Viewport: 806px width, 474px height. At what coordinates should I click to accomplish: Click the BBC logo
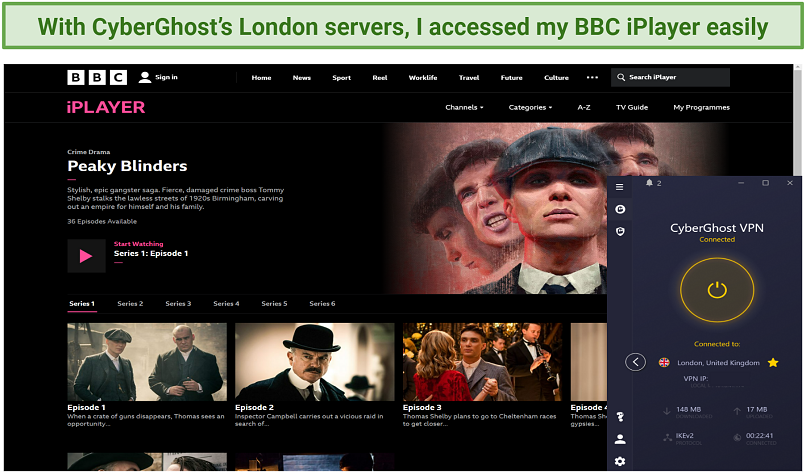click(97, 77)
